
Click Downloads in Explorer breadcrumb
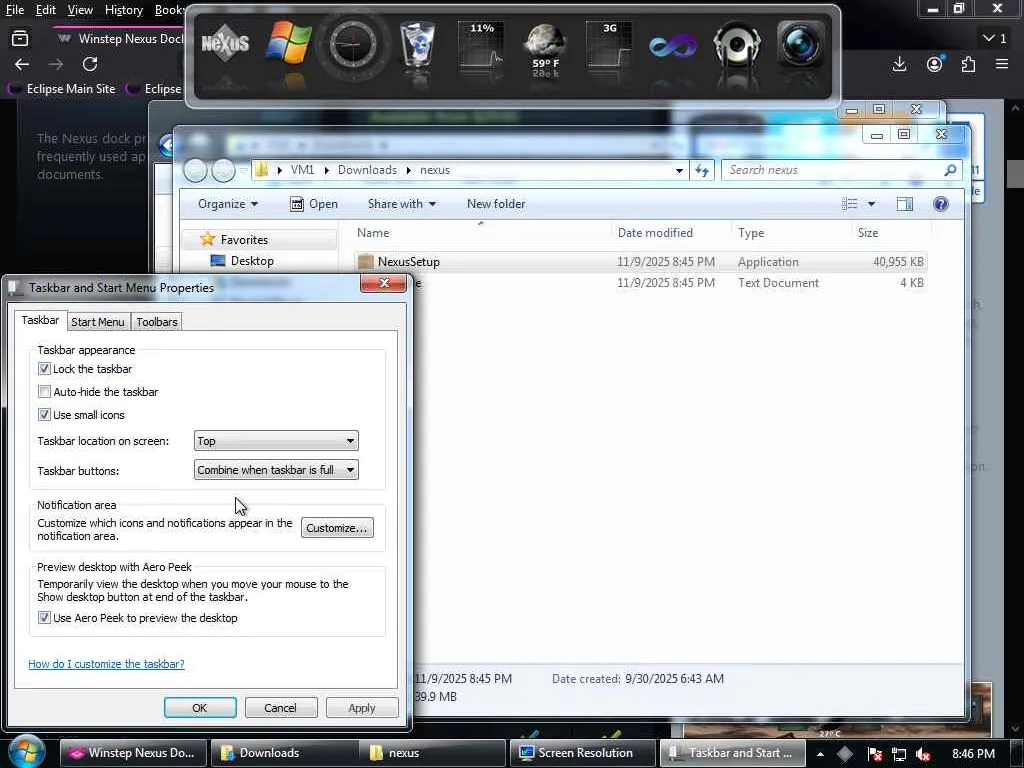click(x=367, y=170)
